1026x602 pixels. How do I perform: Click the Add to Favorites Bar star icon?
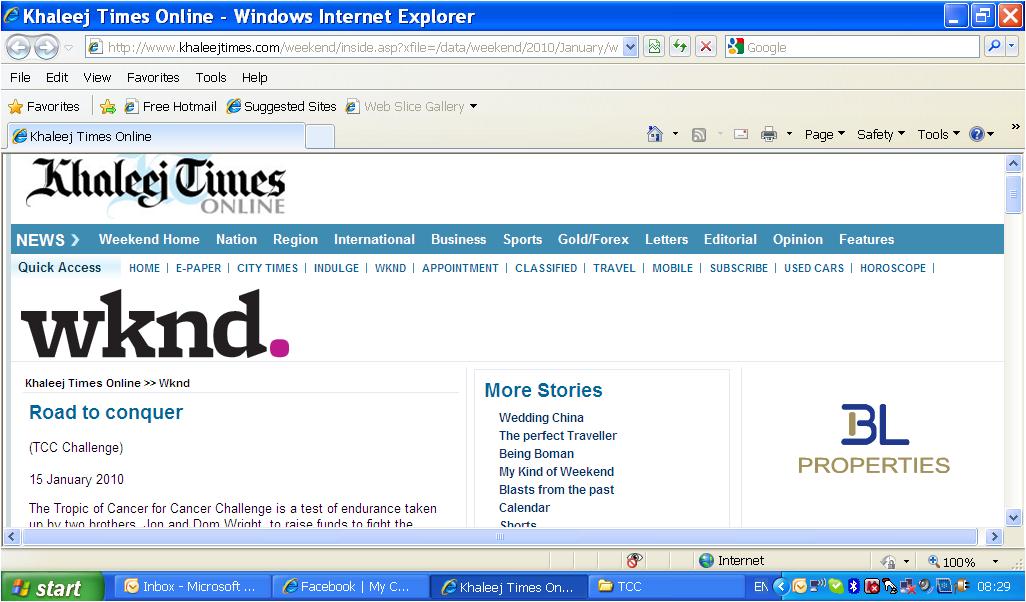pos(108,106)
